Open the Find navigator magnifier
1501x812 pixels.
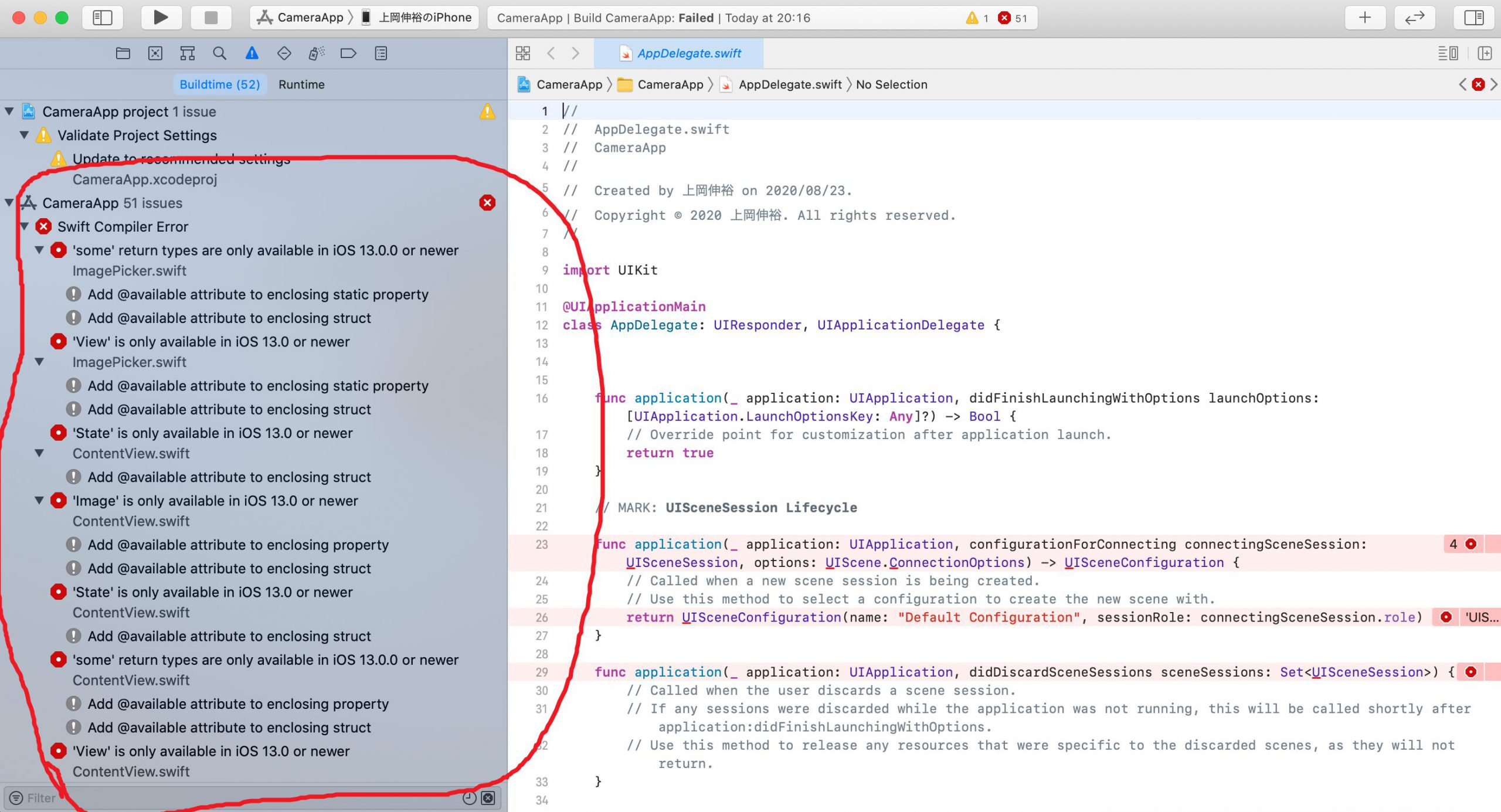(x=220, y=53)
